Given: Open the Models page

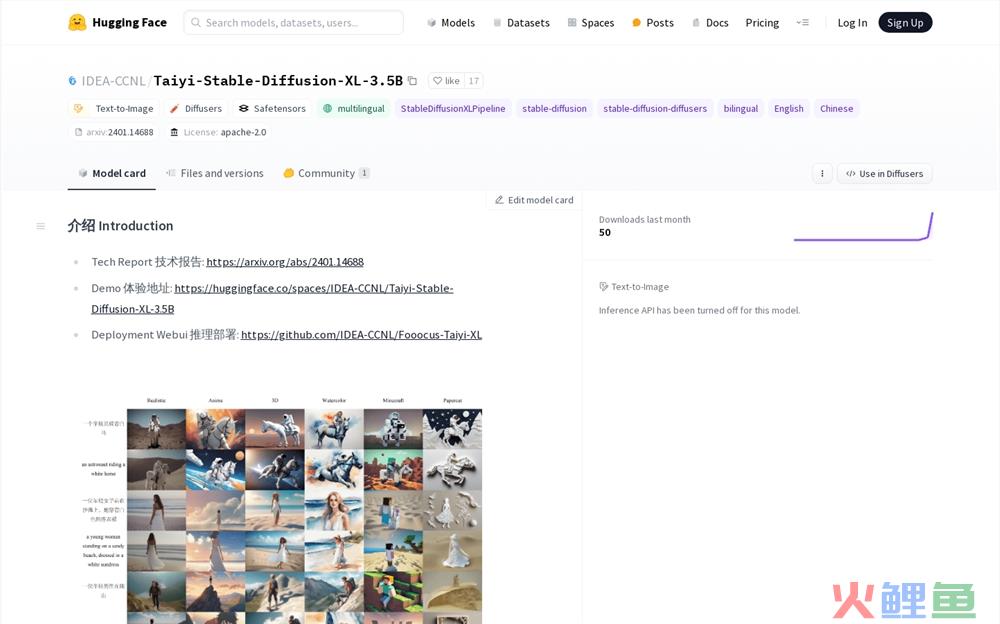Looking at the screenshot, I should pyautogui.click(x=451, y=22).
